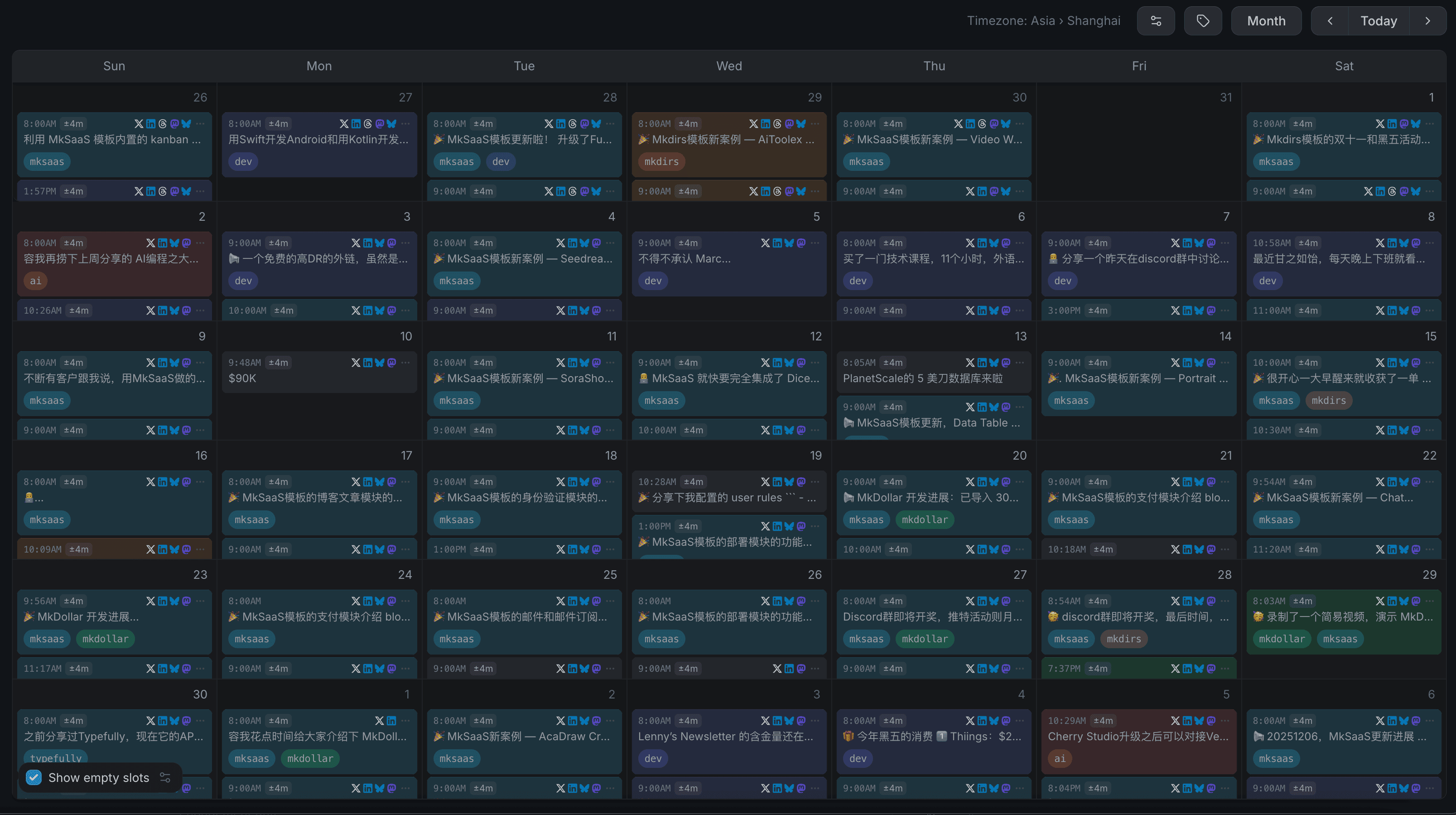Click Bluesky icon on PlanetScale post

click(x=993, y=363)
